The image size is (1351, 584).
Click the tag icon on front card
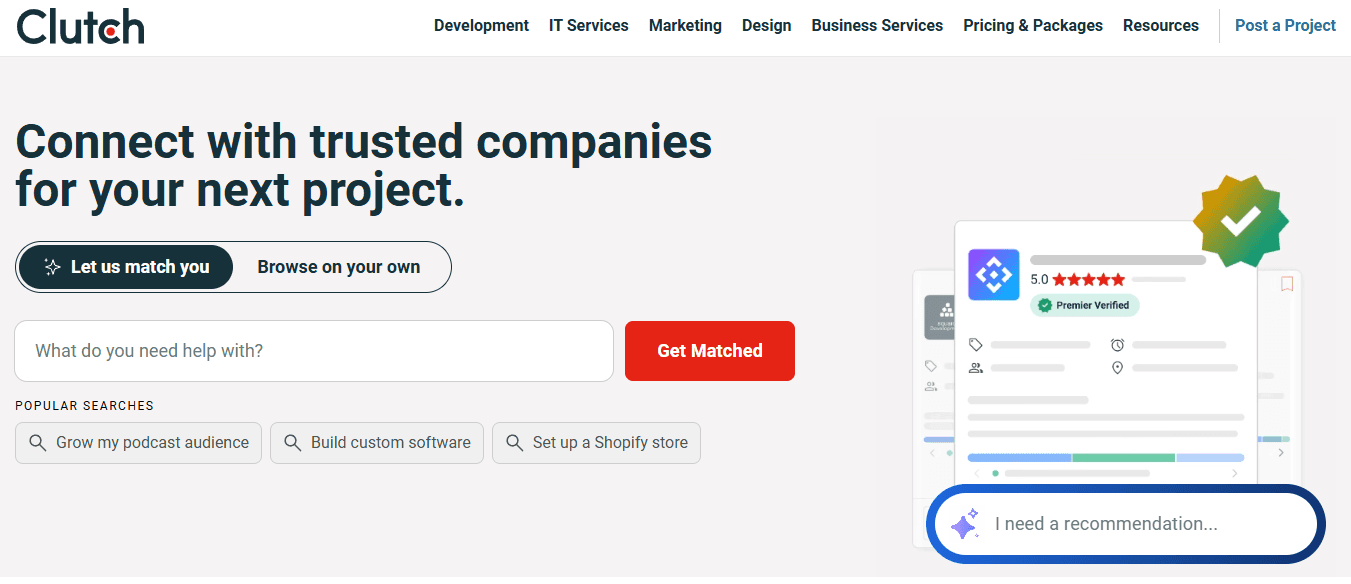(x=976, y=345)
